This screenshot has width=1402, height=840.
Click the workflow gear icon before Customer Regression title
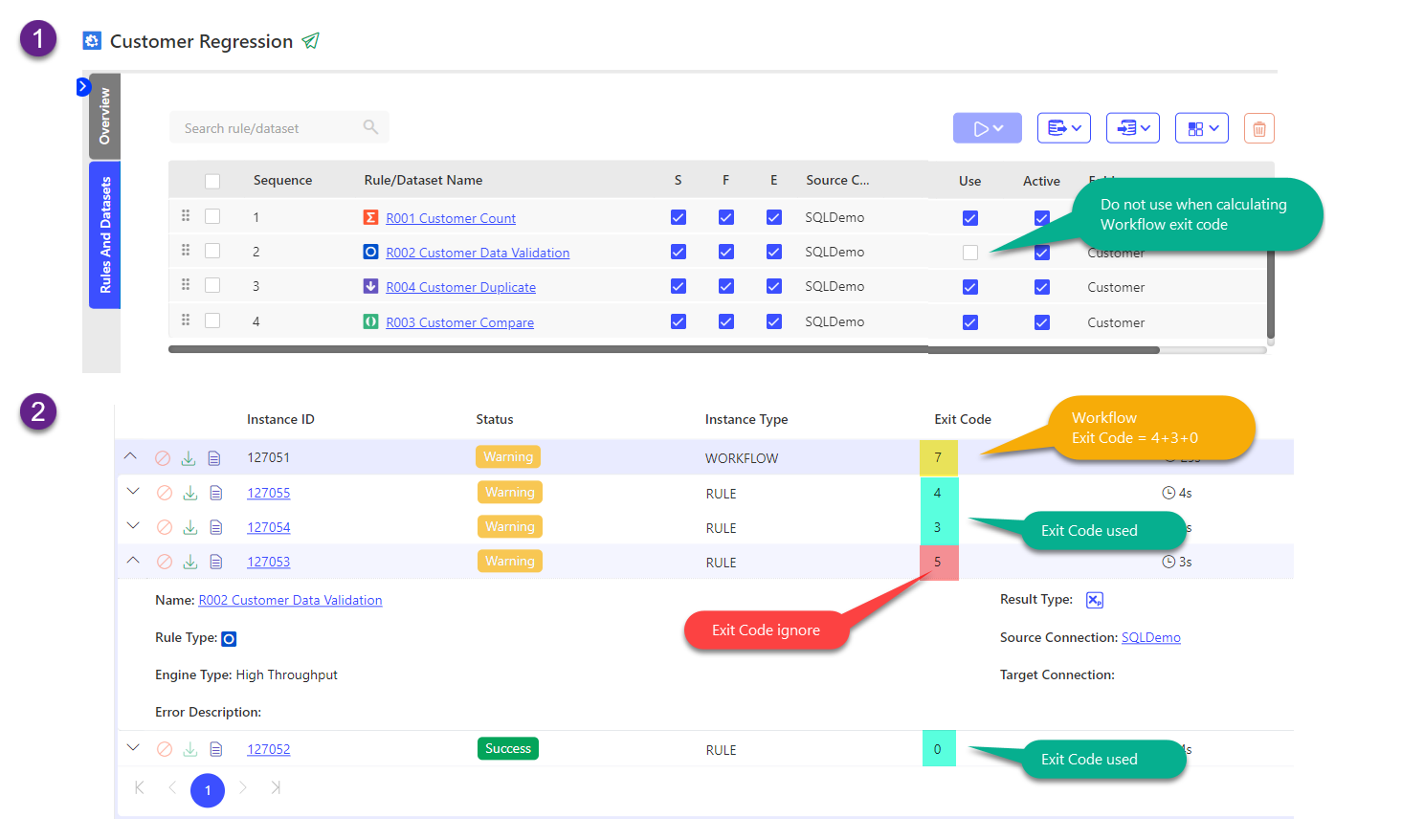pos(91,40)
